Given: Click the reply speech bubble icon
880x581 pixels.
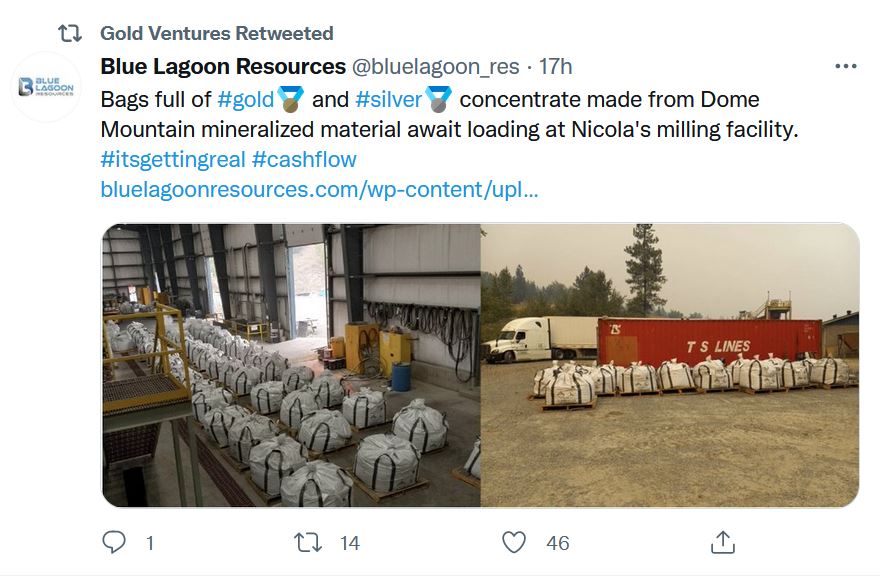Looking at the screenshot, I should tap(115, 542).
